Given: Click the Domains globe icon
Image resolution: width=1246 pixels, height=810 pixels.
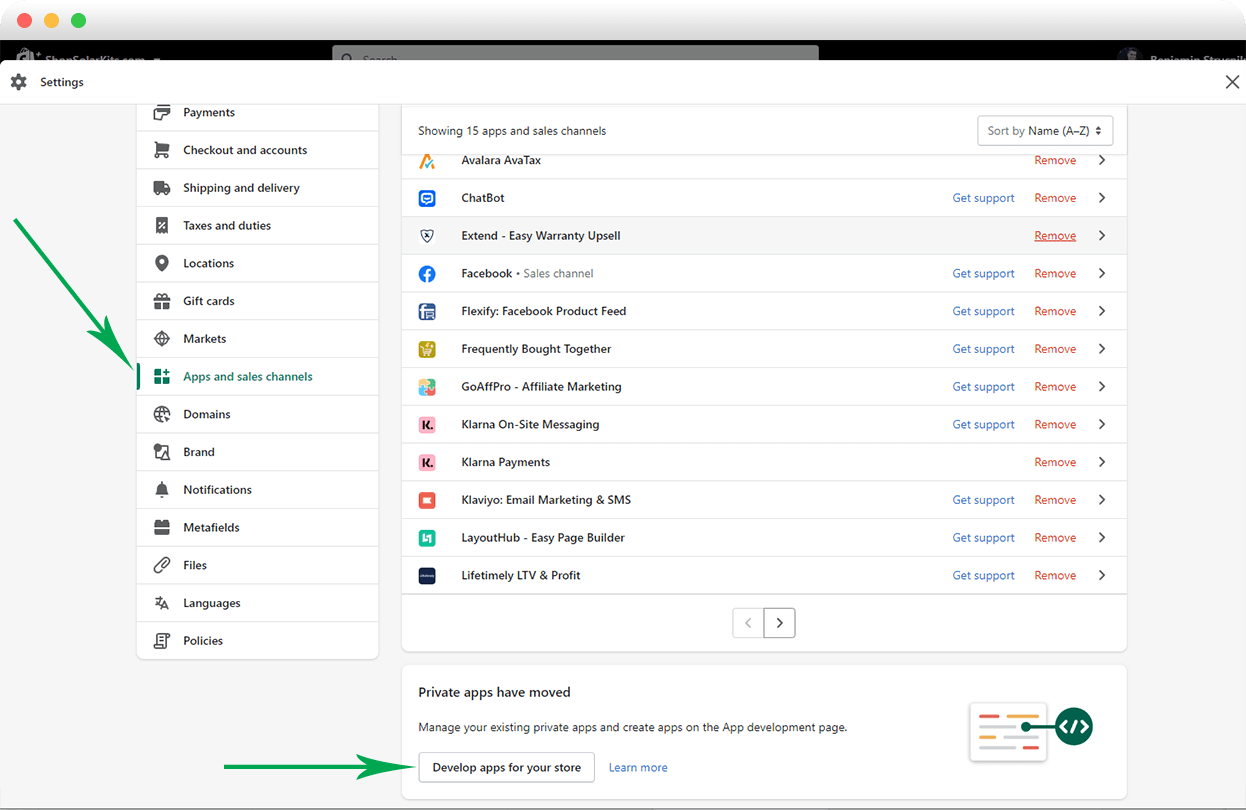Looking at the screenshot, I should point(162,414).
